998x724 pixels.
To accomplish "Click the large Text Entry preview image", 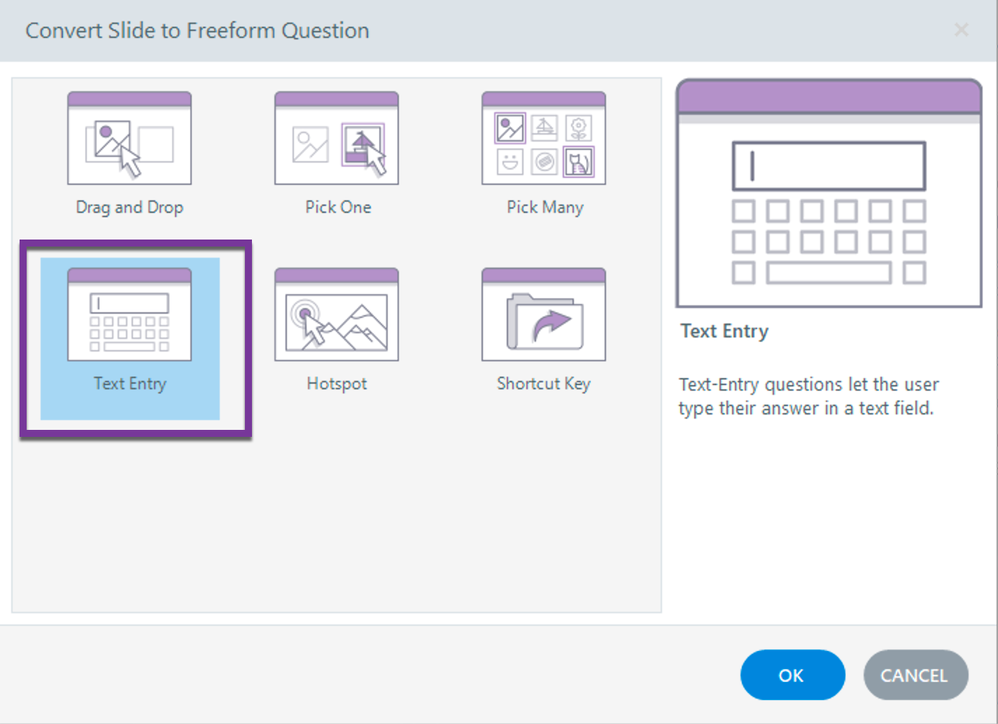I will point(829,193).
